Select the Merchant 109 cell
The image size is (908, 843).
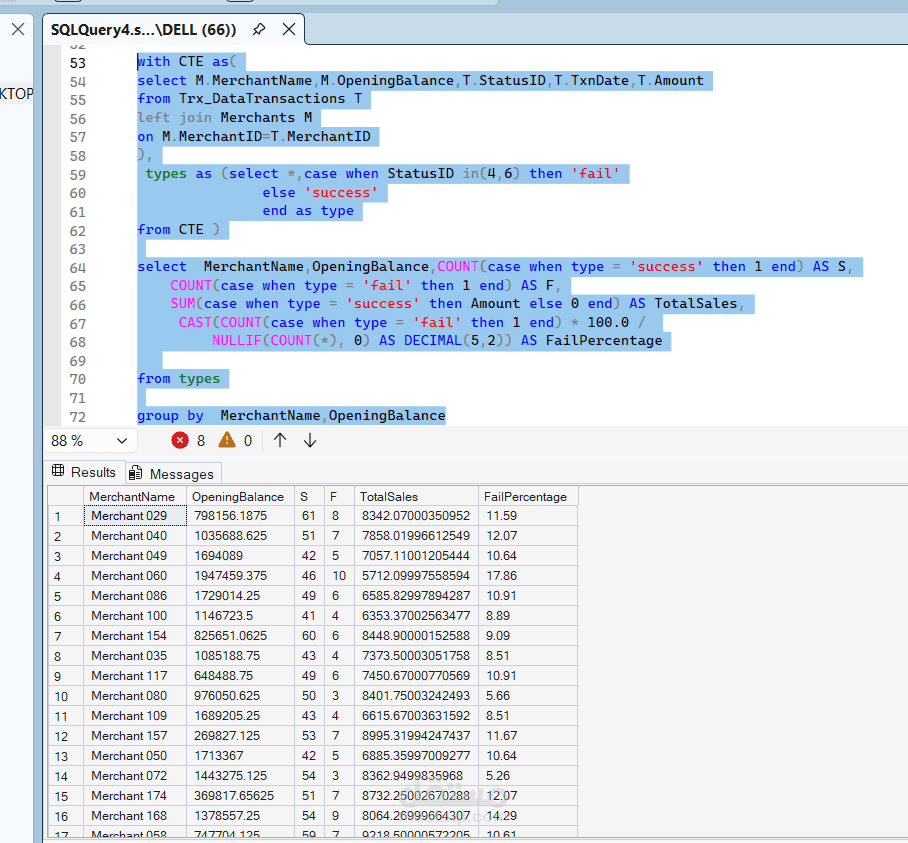135,716
